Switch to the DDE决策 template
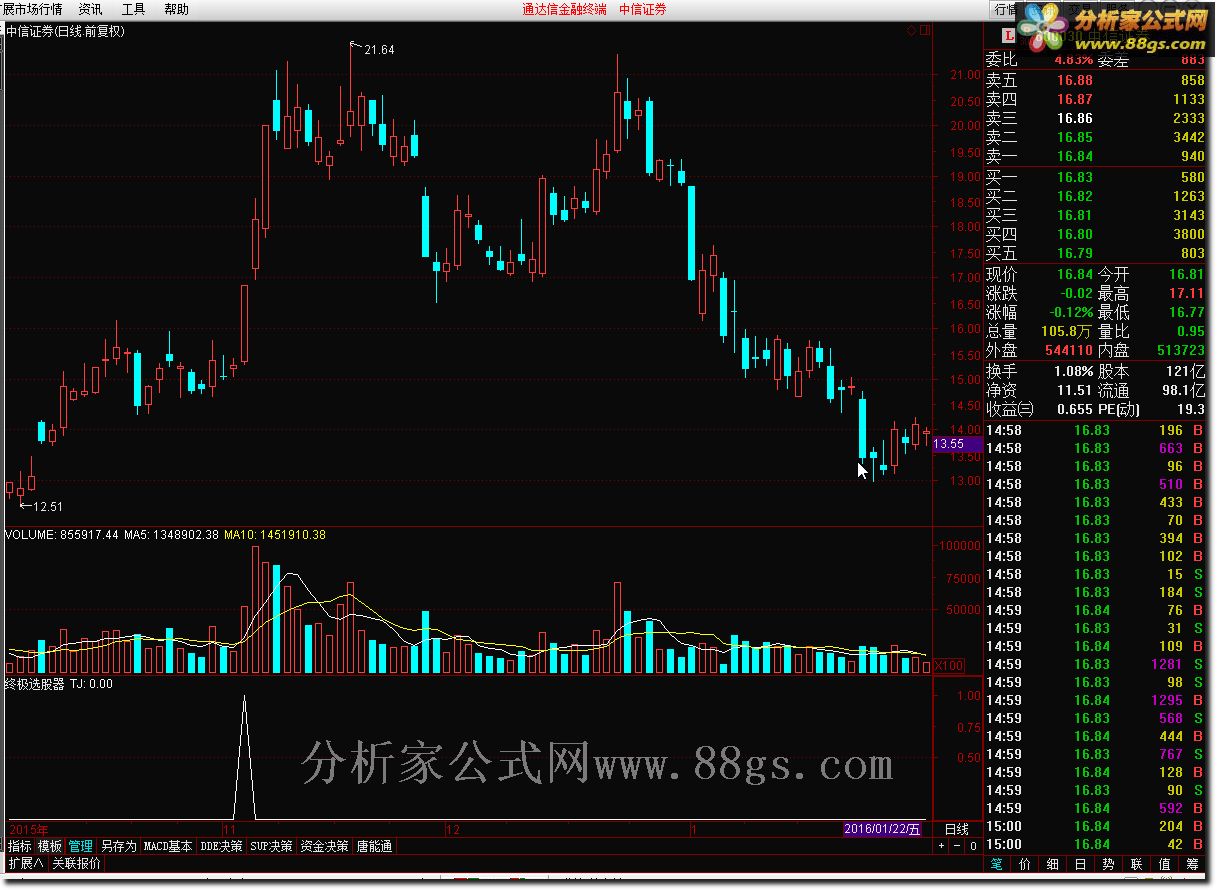The height and width of the screenshot is (890, 1217). click(x=221, y=846)
